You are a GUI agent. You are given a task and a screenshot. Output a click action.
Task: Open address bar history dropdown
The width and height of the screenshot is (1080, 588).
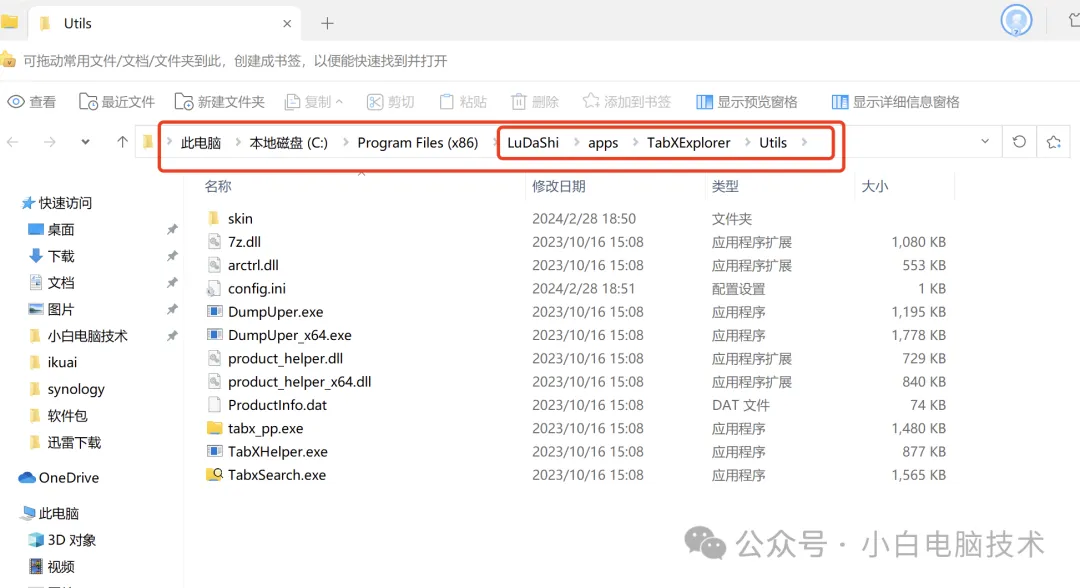[985, 141]
